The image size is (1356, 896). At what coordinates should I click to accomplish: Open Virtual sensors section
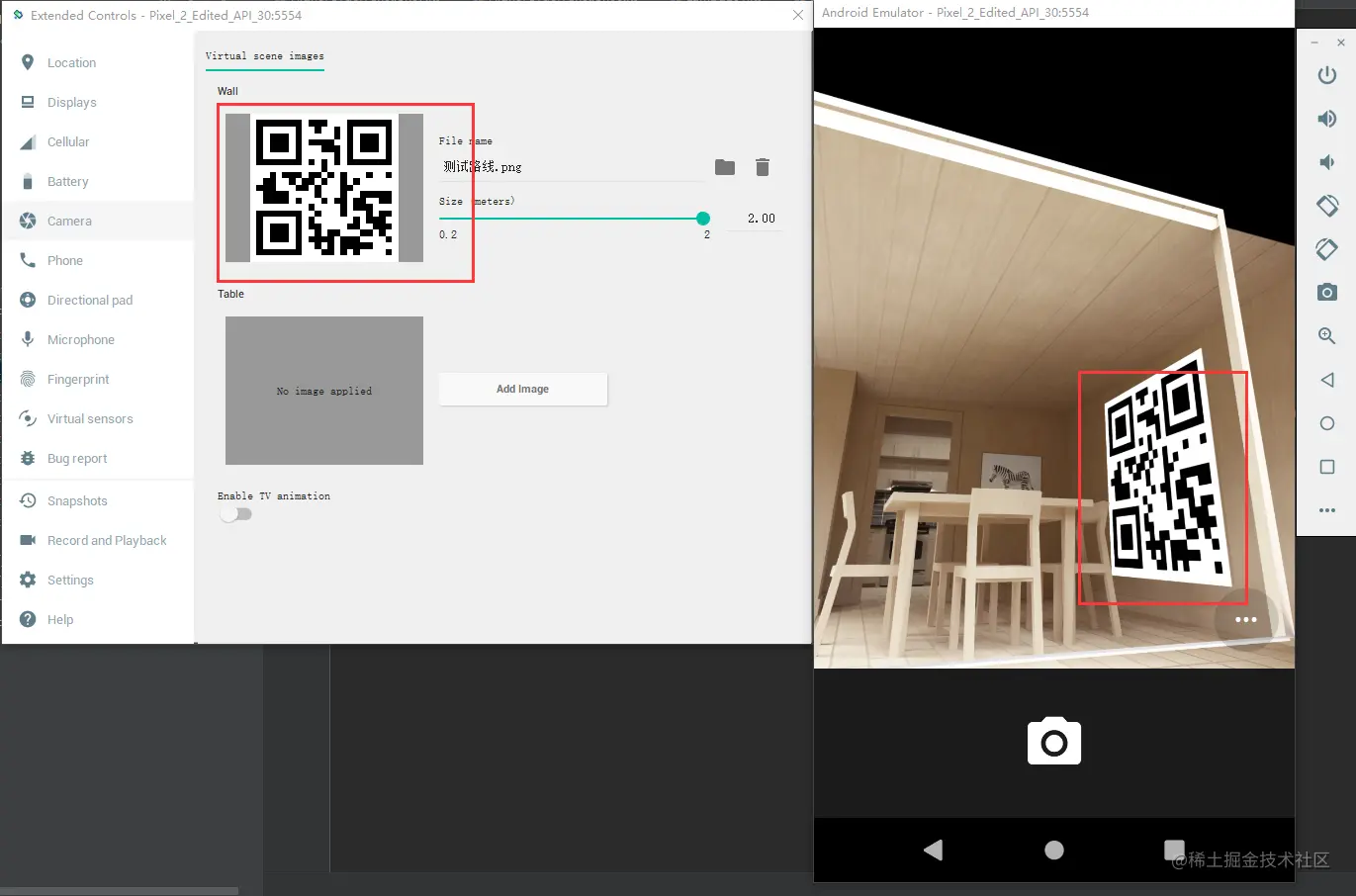98,418
